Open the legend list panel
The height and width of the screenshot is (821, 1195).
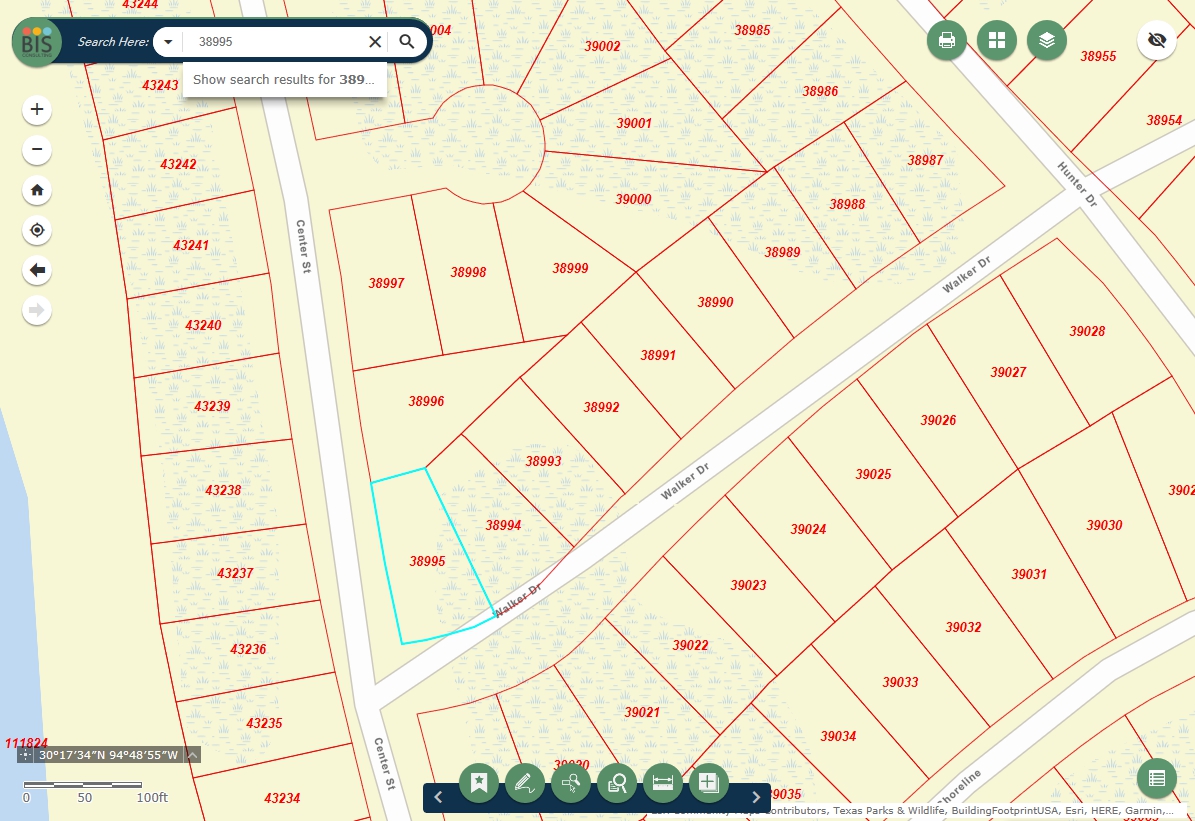point(1156,779)
